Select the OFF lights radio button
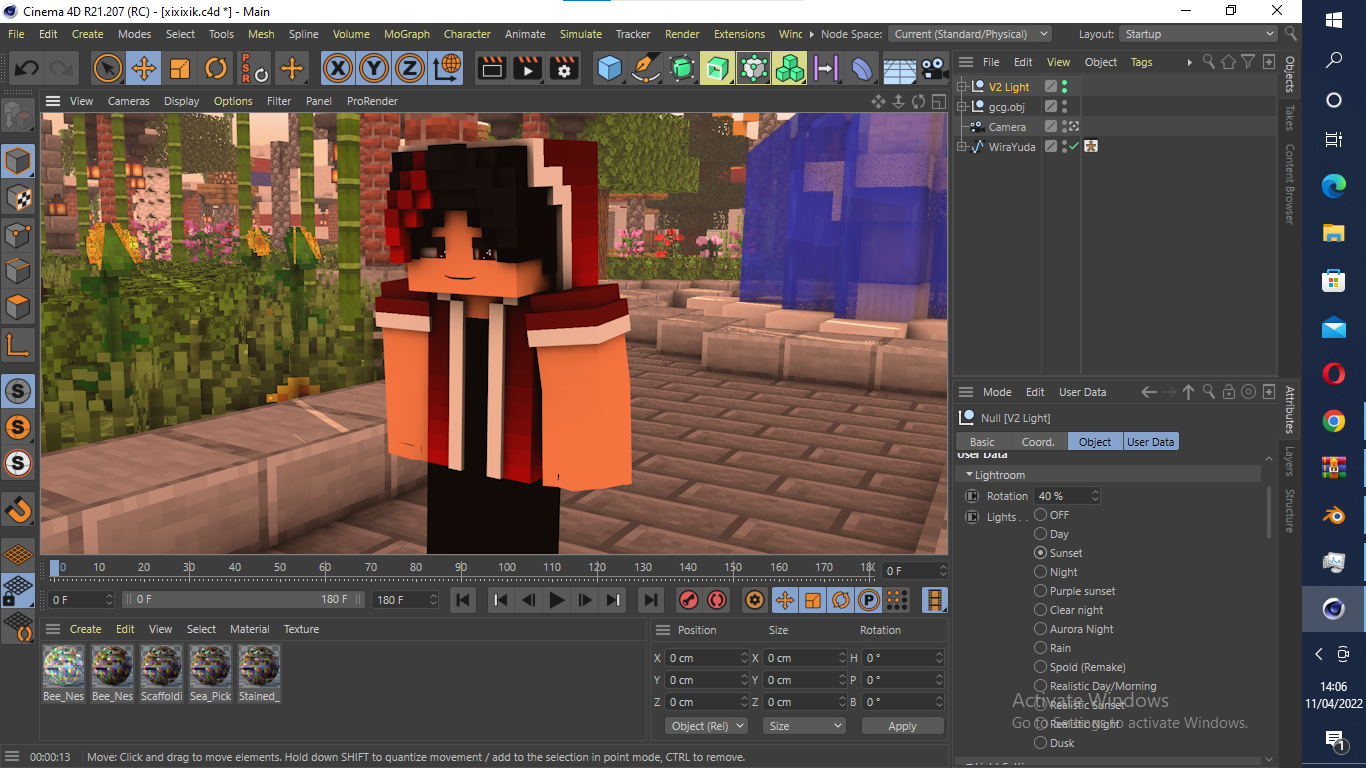 [1040, 515]
